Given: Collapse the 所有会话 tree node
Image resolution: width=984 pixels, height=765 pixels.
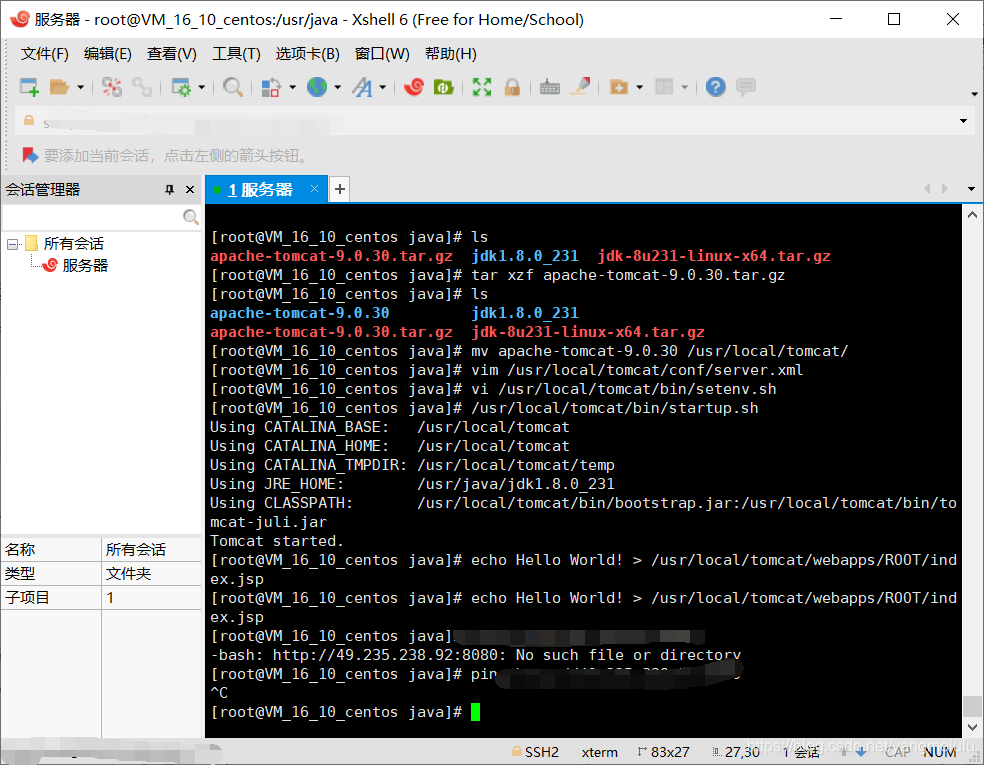Looking at the screenshot, I should 12,244.
